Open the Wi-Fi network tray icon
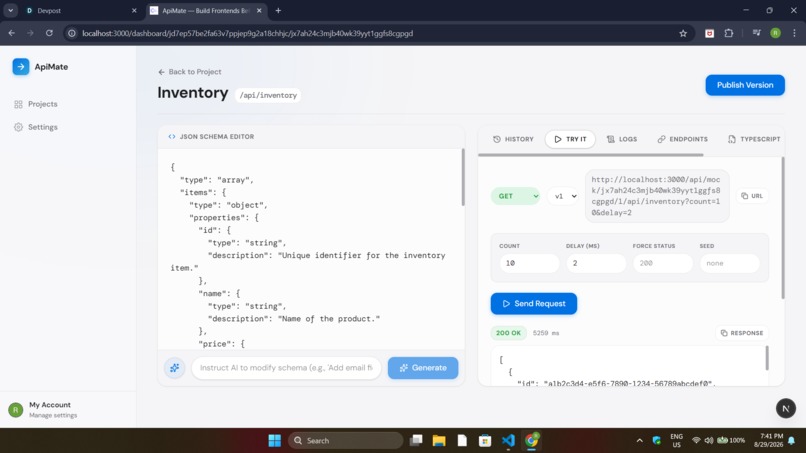Viewport: 806px width, 453px height. (696, 441)
